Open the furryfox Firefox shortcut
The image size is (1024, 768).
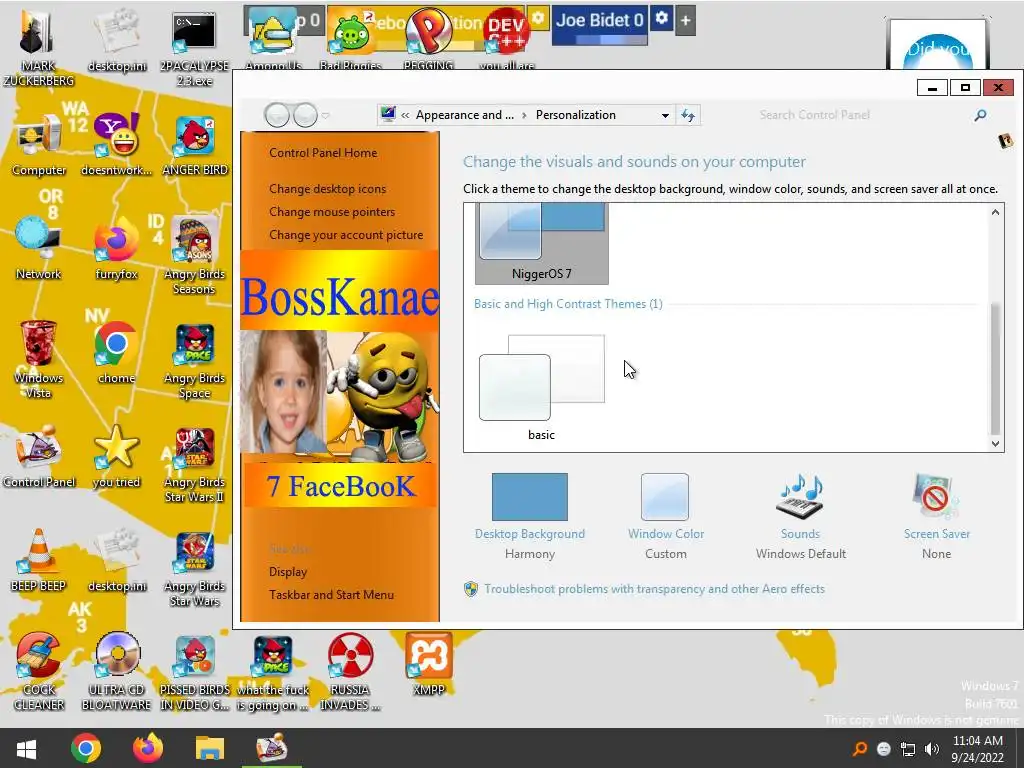coord(116,248)
